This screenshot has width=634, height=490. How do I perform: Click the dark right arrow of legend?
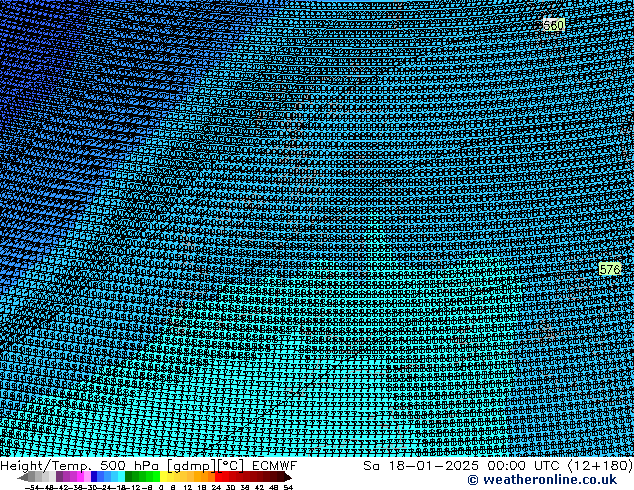coord(288,477)
